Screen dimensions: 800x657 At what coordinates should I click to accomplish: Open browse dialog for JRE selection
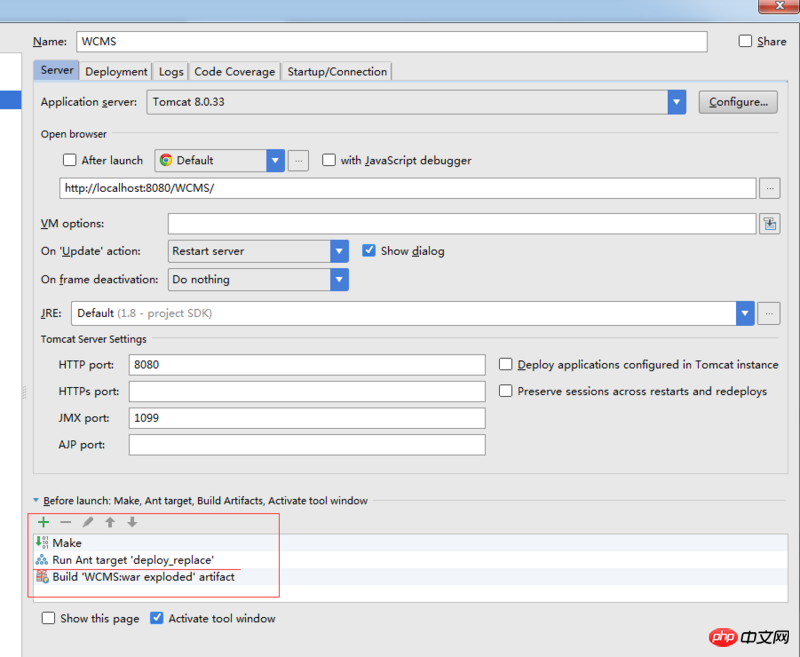(x=769, y=313)
